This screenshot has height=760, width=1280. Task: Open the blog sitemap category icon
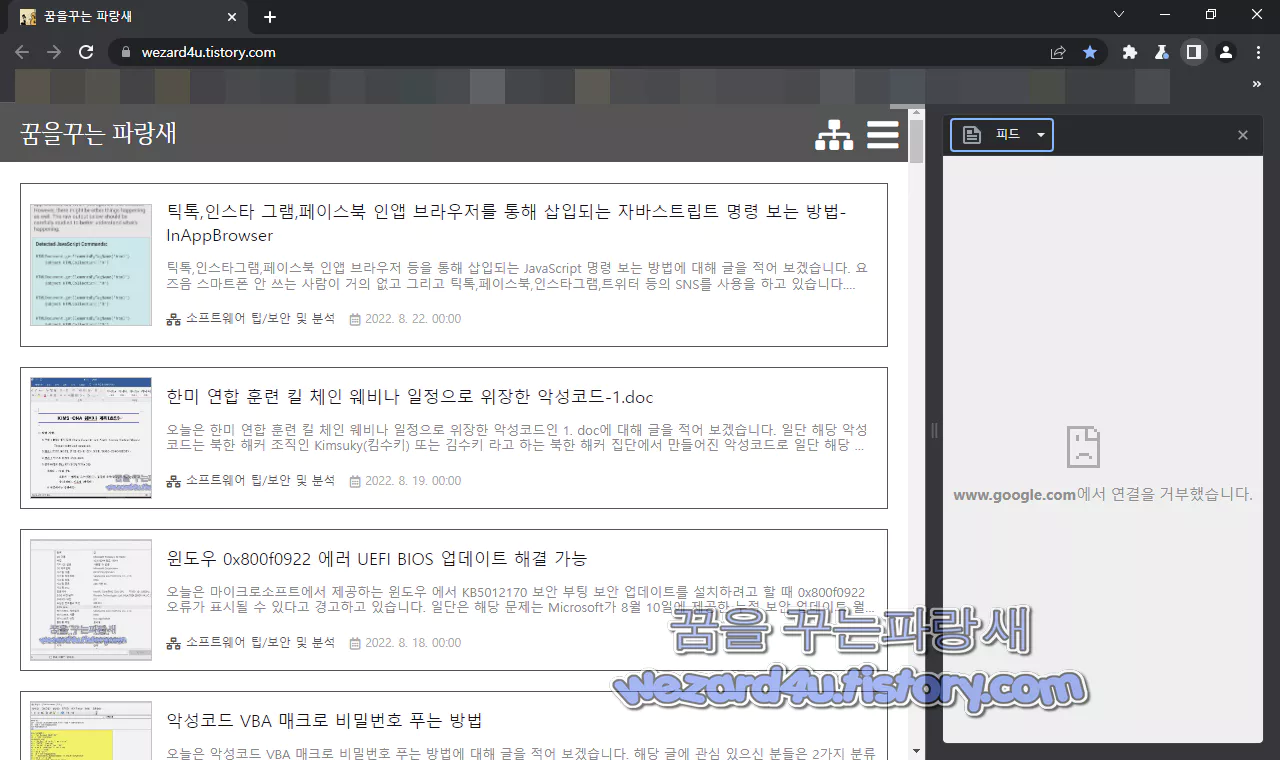pos(834,134)
